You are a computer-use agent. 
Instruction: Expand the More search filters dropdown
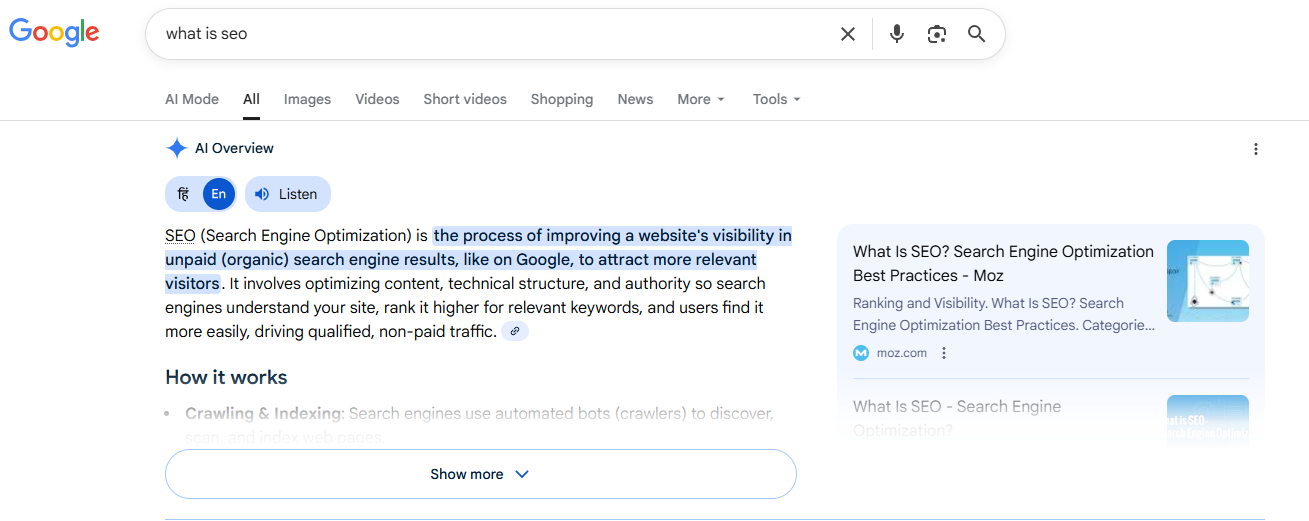tap(700, 99)
